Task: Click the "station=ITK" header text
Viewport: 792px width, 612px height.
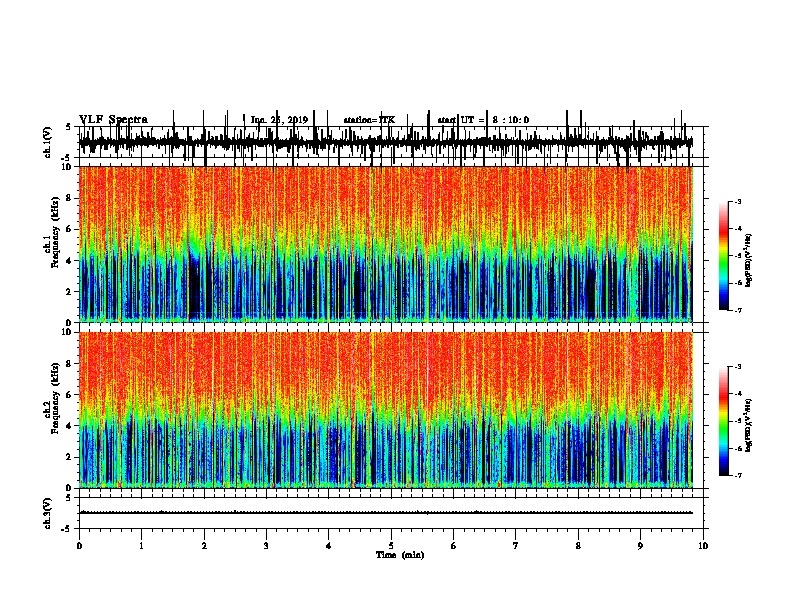Action: 369,120
